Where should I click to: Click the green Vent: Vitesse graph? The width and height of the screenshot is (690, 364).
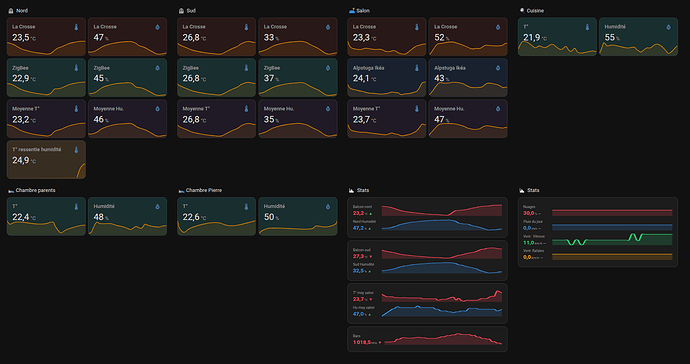612,239
